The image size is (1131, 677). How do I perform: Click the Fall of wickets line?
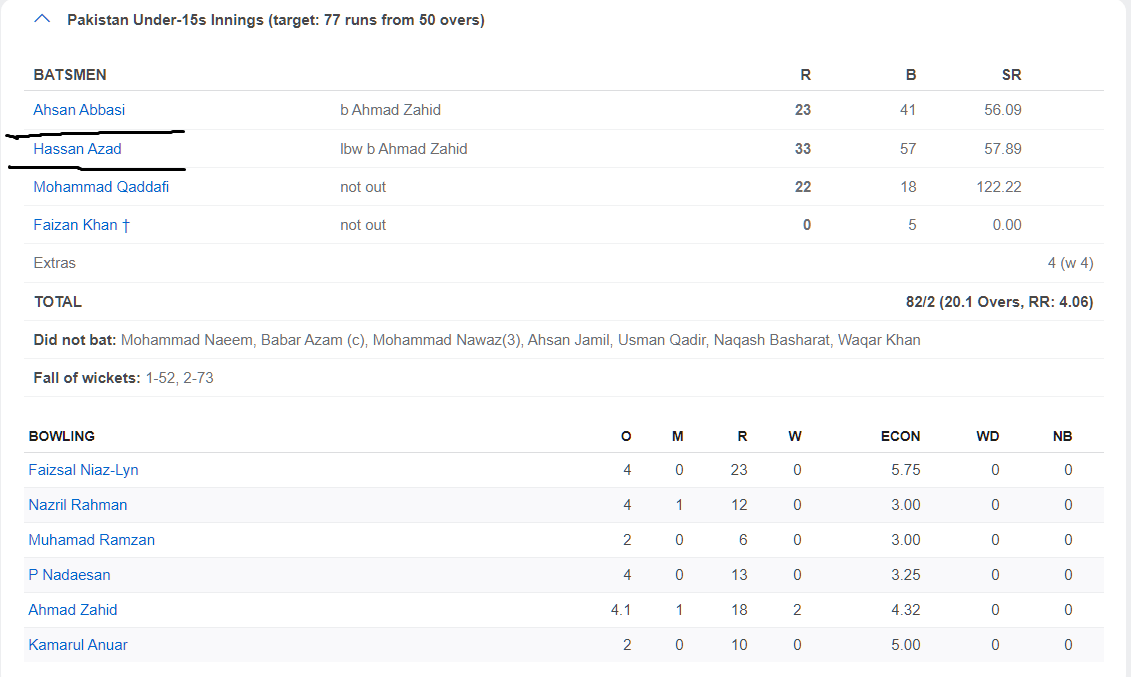tap(123, 378)
